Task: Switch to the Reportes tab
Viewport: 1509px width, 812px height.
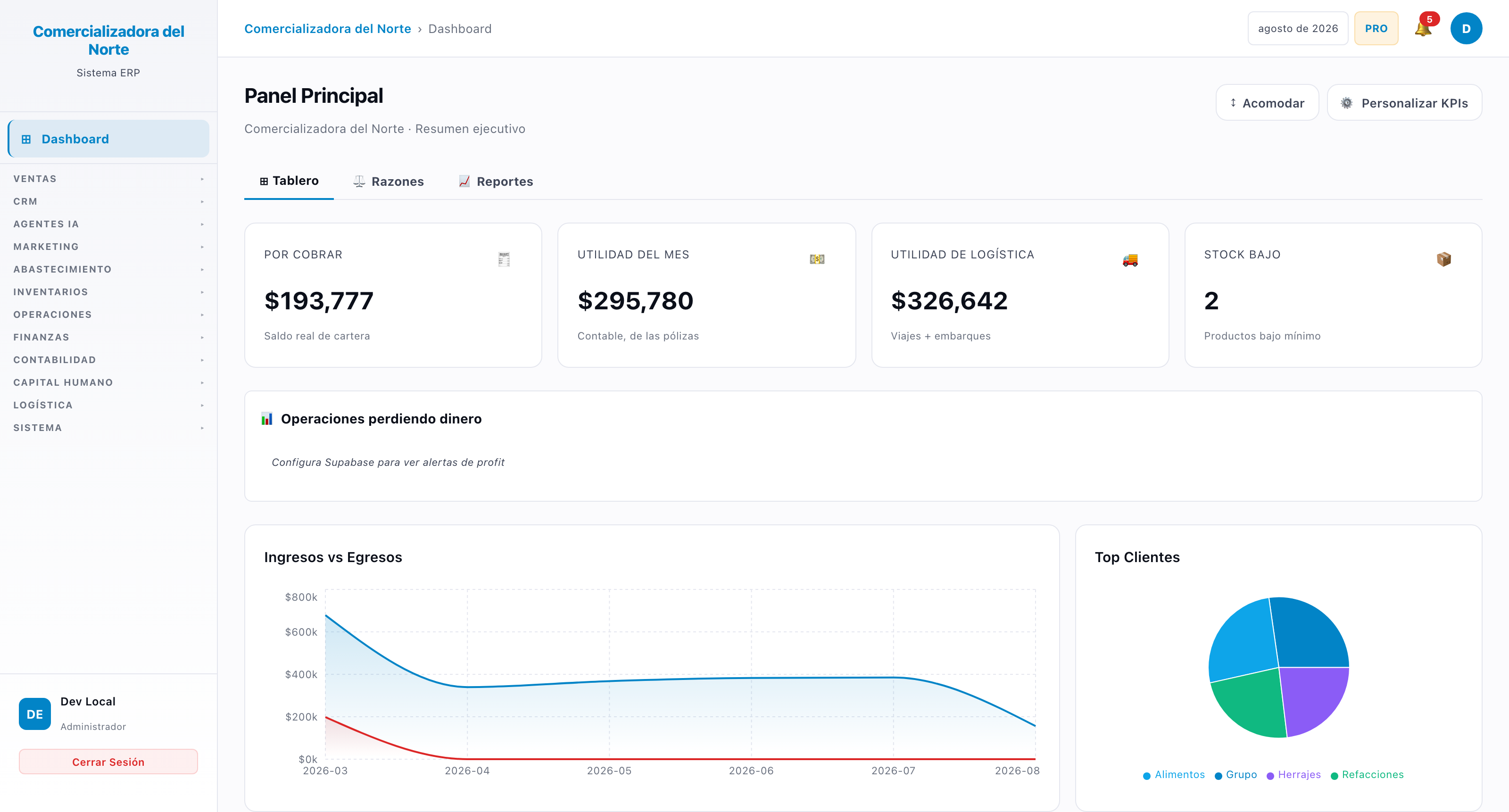Action: (496, 182)
